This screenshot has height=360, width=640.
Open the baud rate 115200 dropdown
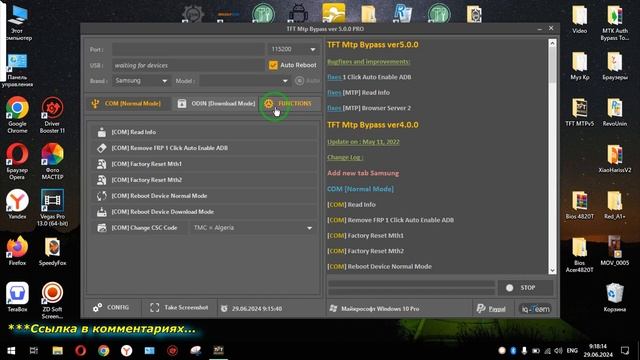[x=293, y=49]
